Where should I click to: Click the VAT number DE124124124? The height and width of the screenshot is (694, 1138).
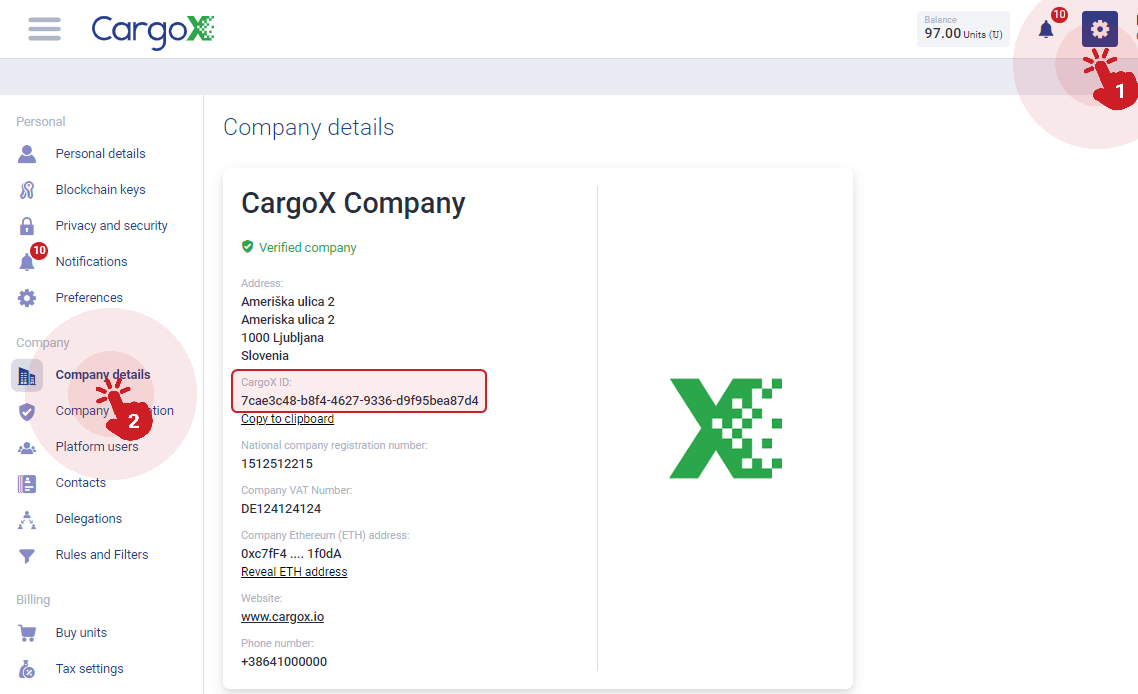(x=281, y=509)
